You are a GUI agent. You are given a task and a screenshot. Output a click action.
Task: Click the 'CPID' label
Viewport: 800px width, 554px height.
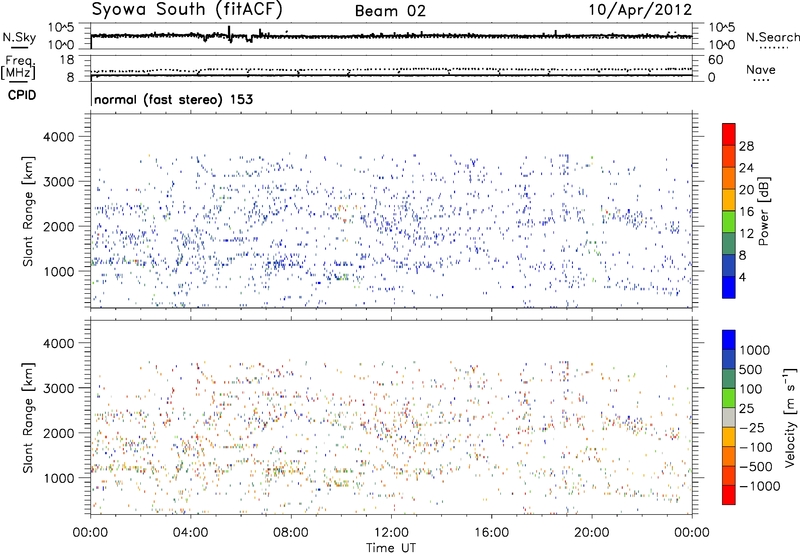(x=22, y=95)
